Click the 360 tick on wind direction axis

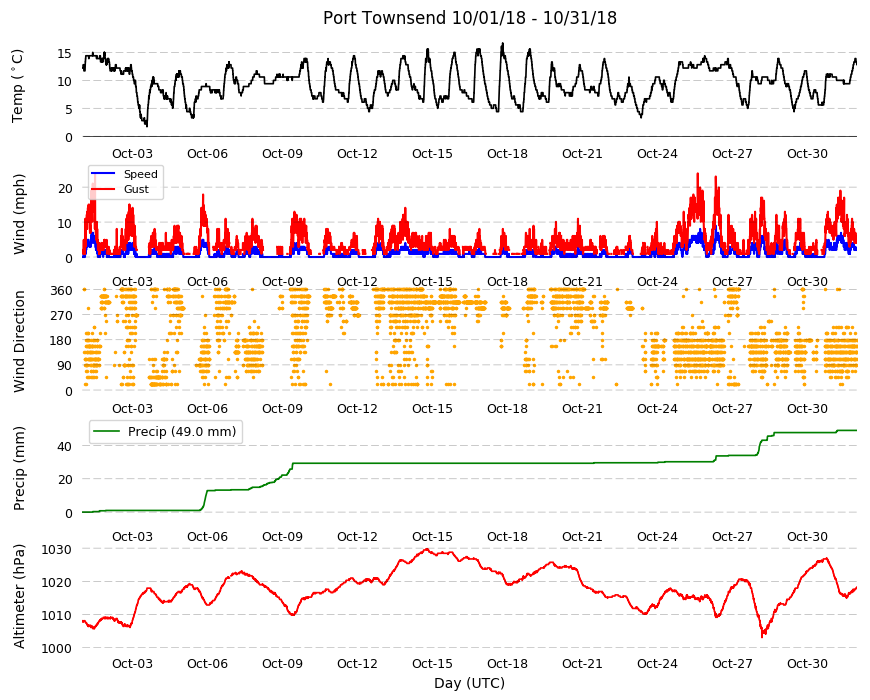point(61,291)
